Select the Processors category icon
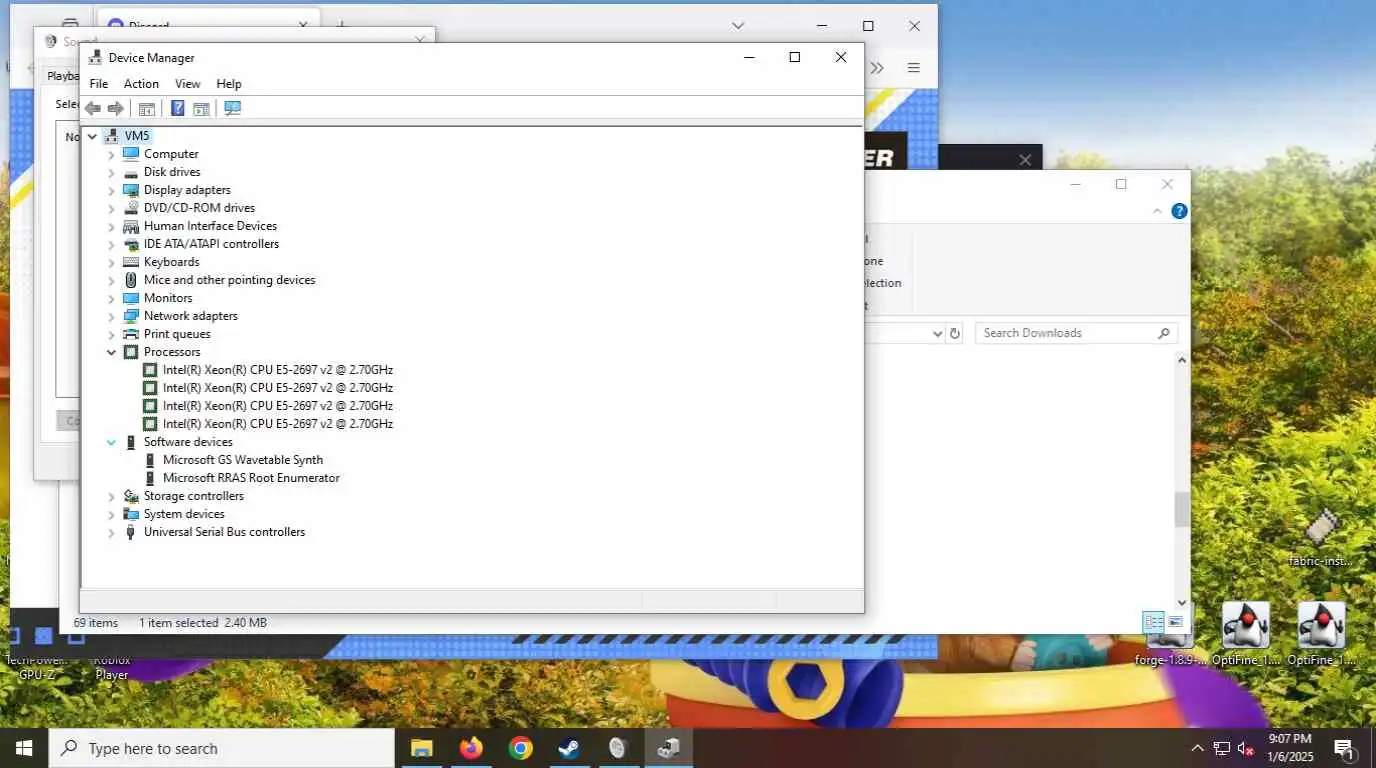The image size is (1376, 768). point(131,352)
